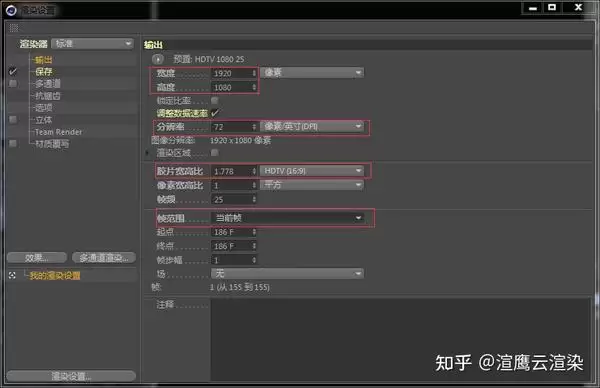This screenshot has width=600, height=388.
Task: Click the 帧步幅 stepper arrows
Action: coord(254,260)
